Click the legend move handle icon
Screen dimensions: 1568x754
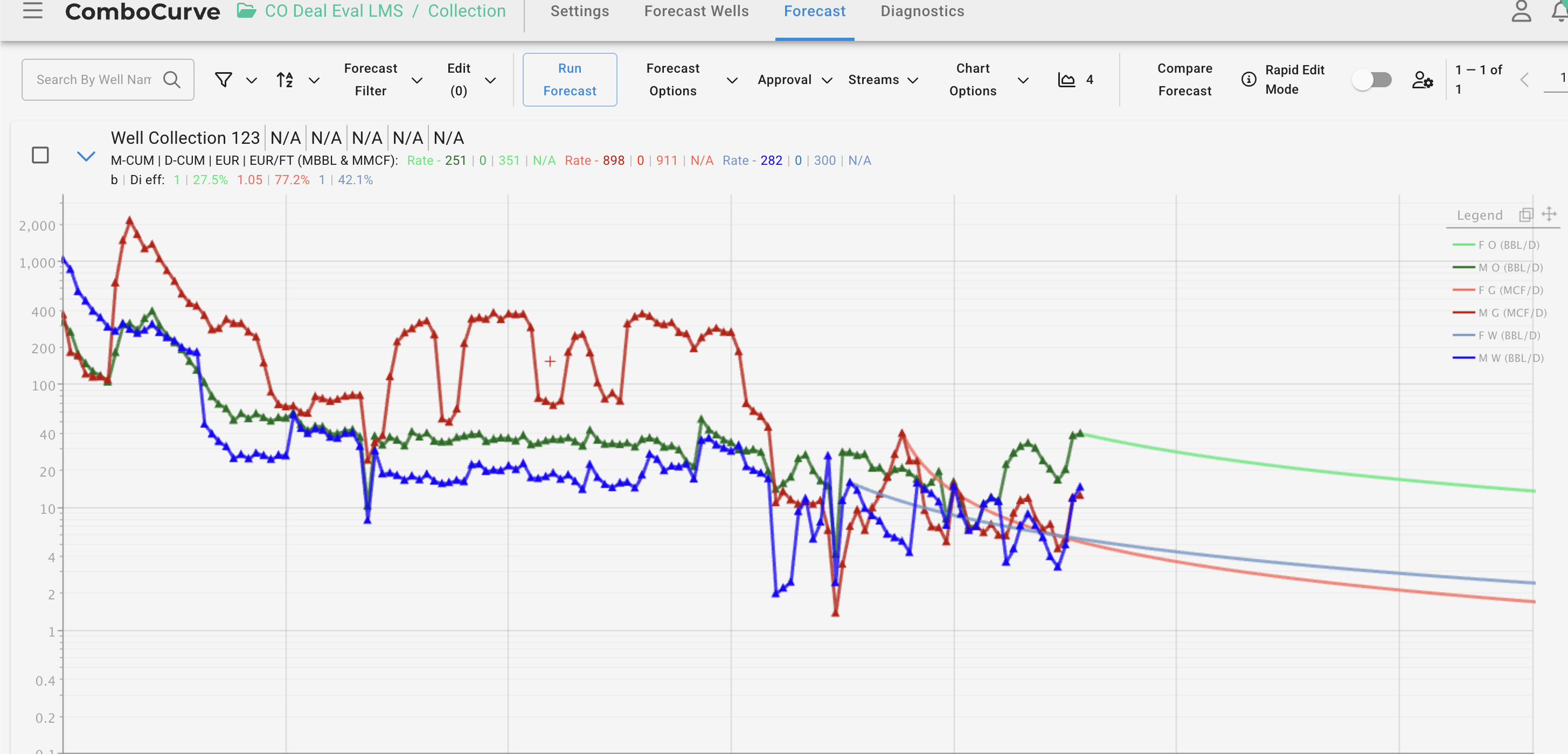(1549, 214)
